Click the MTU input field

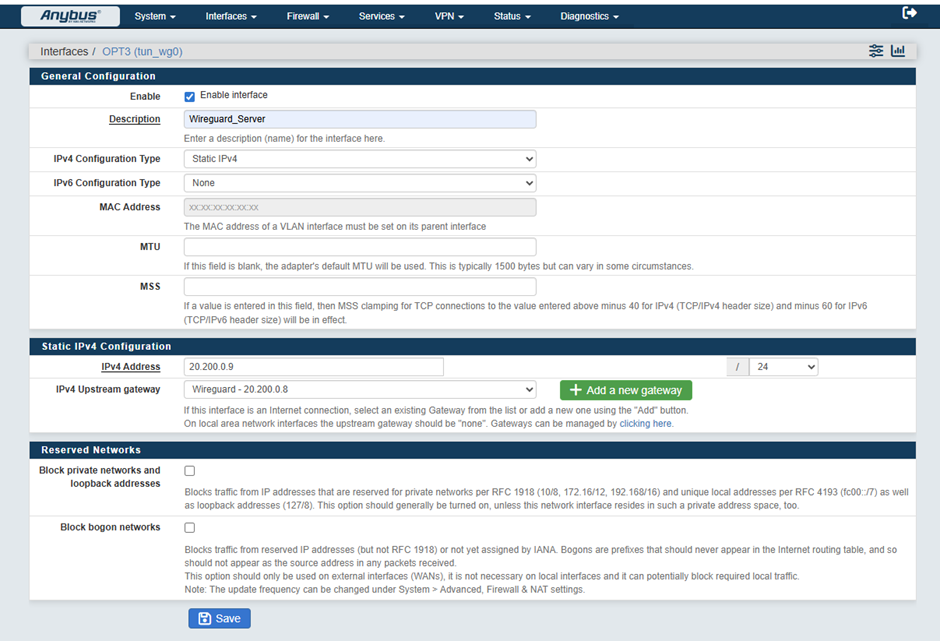360,247
